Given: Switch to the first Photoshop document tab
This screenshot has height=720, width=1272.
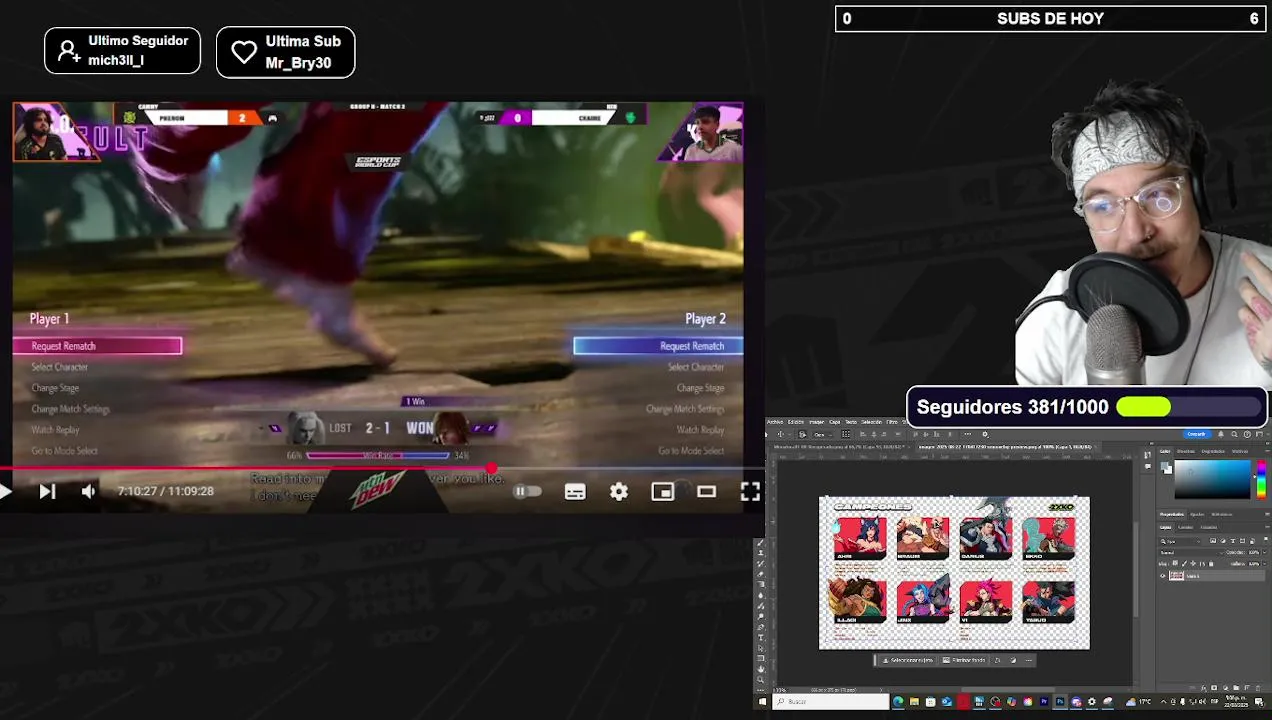Looking at the screenshot, I should pyautogui.click(x=841, y=447).
